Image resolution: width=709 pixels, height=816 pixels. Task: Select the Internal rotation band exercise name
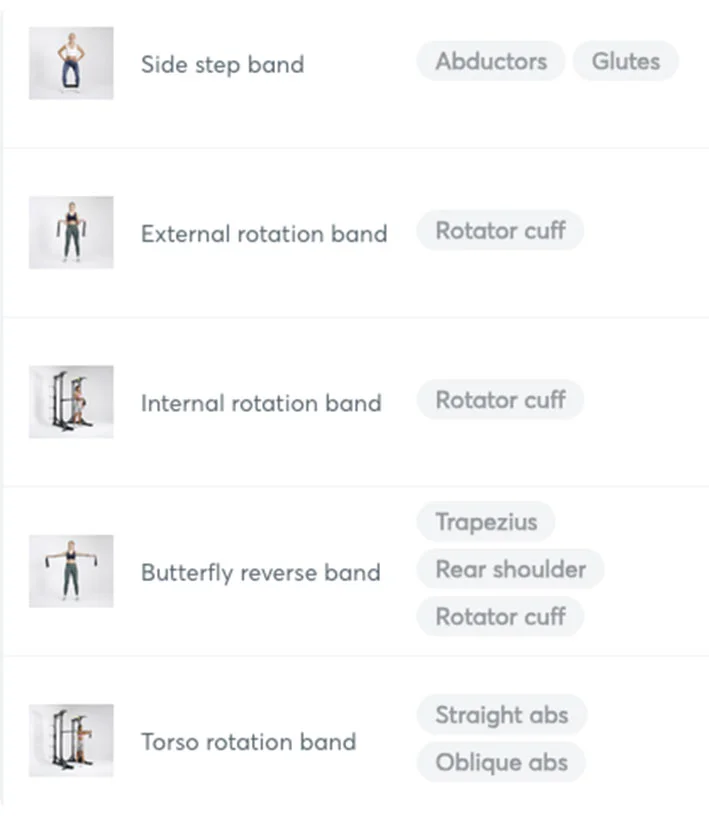pyautogui.click(x=261, y=403)
